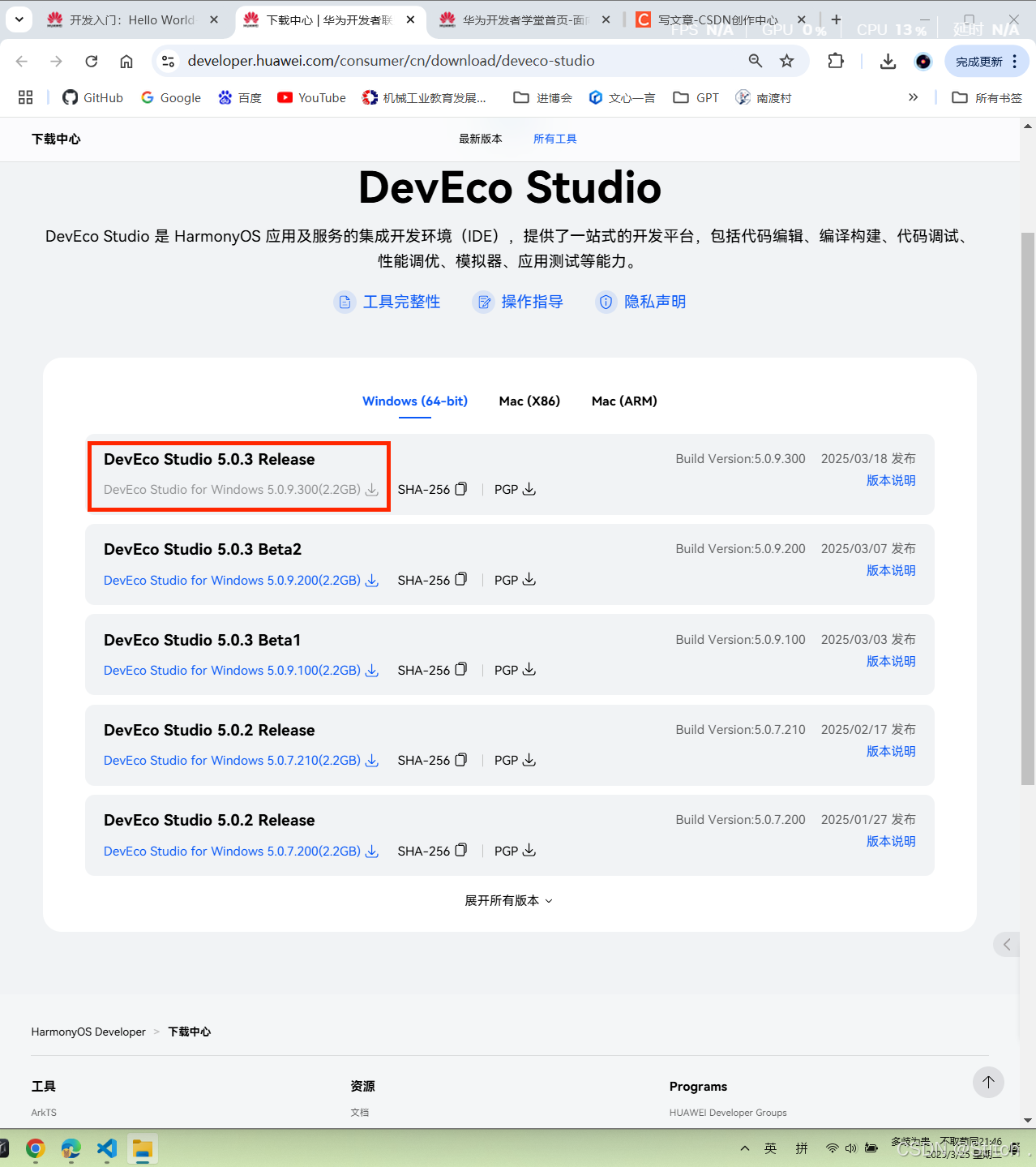
Task: Open Microsoft Edge from taskbar
Action: [71, 1148]
